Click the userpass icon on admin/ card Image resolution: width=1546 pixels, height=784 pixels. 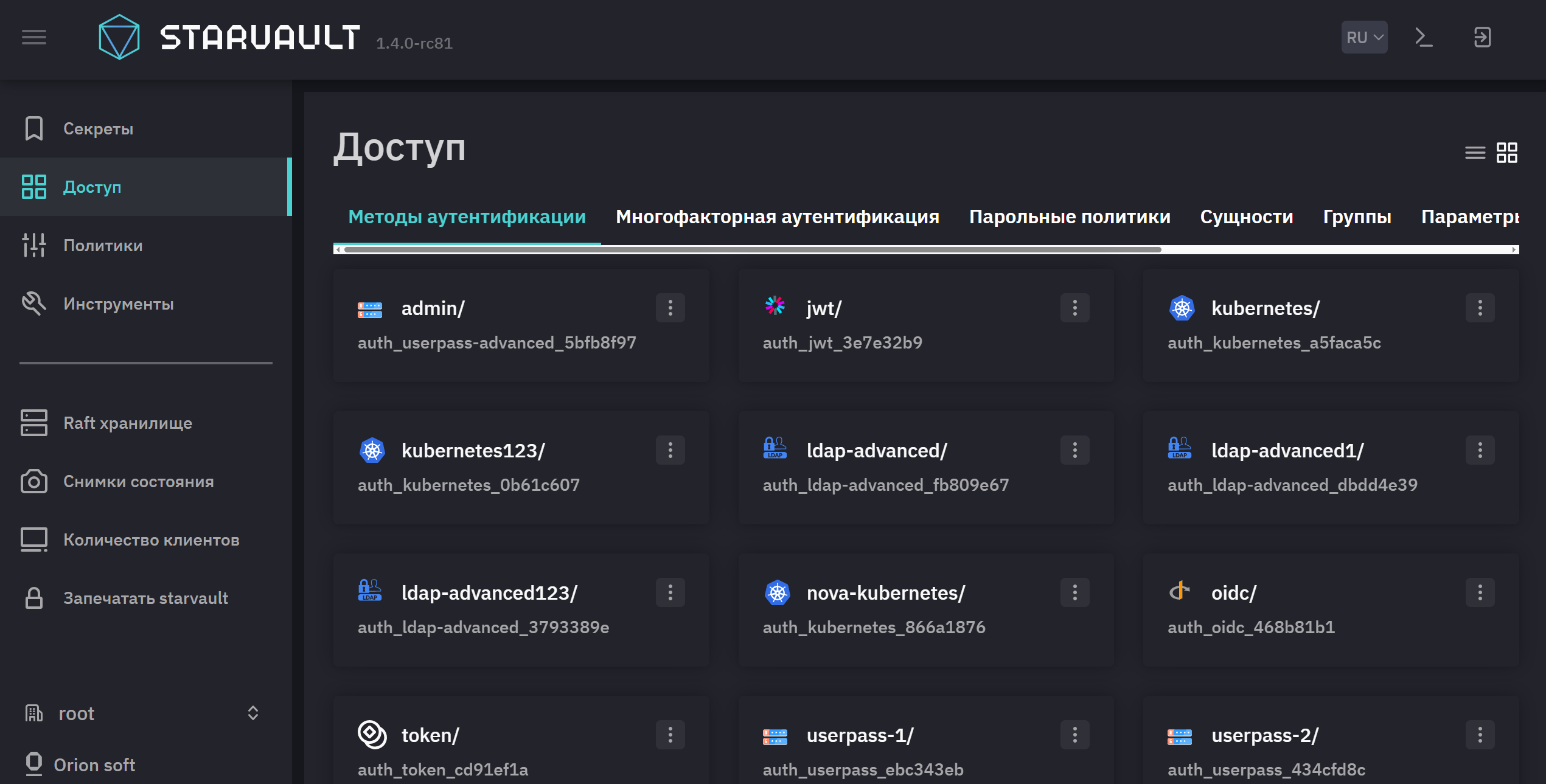[370, 310]
